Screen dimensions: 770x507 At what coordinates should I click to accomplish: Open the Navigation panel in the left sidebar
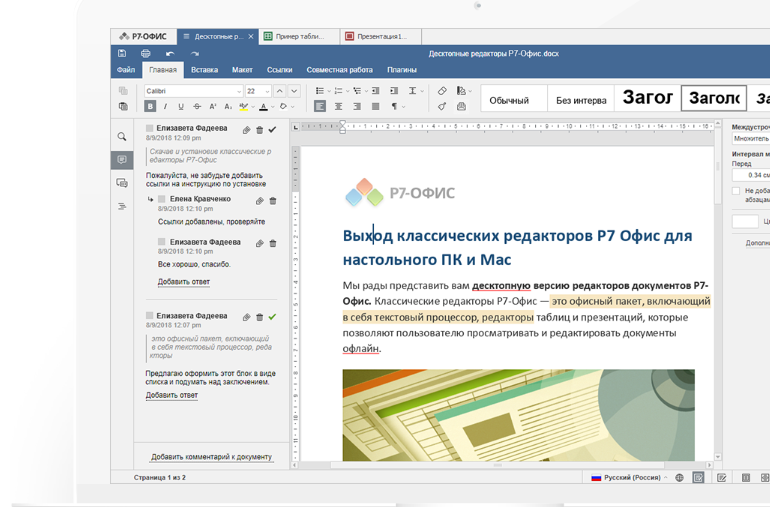point(122,206)
